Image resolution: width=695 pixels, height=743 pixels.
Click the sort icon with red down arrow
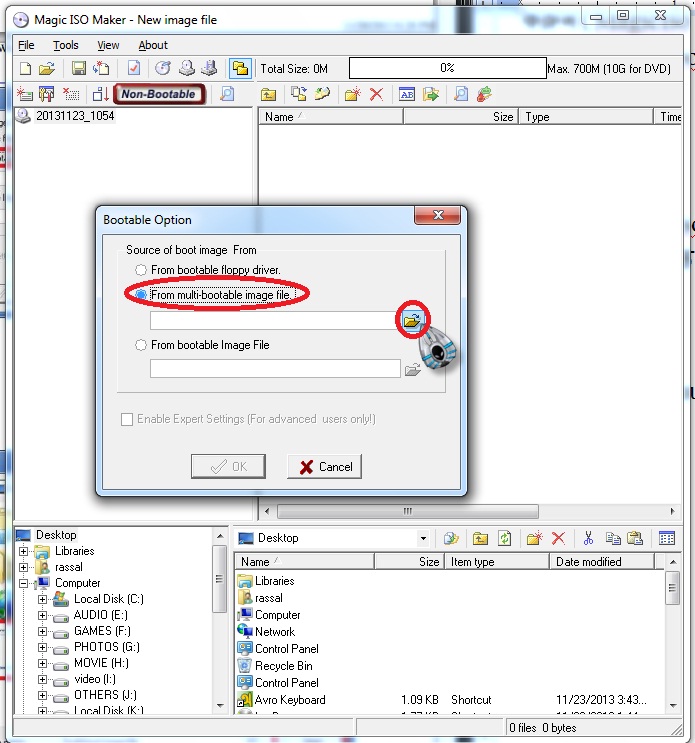[101, 94]
